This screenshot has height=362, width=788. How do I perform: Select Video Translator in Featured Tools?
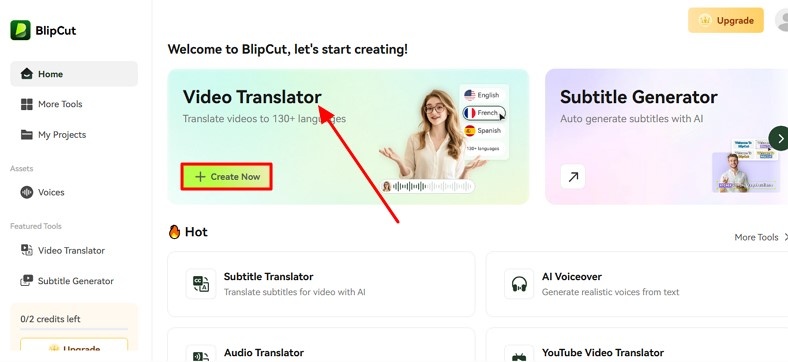tap(74, 250)
